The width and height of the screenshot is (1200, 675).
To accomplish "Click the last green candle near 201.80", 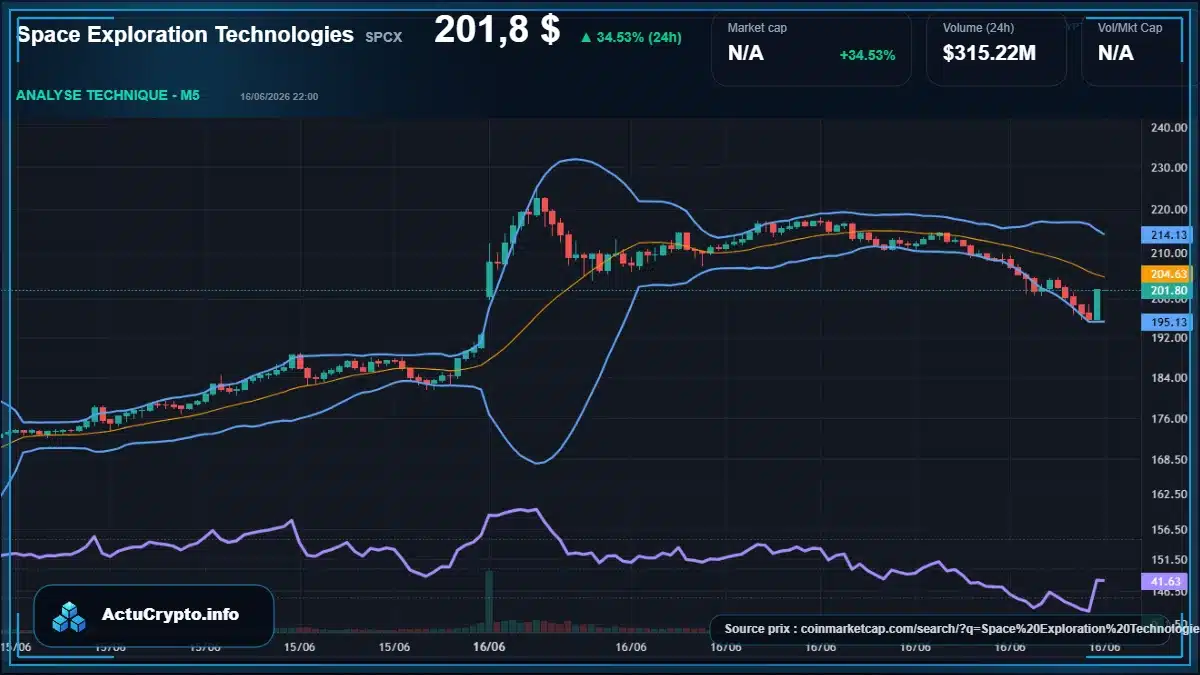I will click(1098, 304).
